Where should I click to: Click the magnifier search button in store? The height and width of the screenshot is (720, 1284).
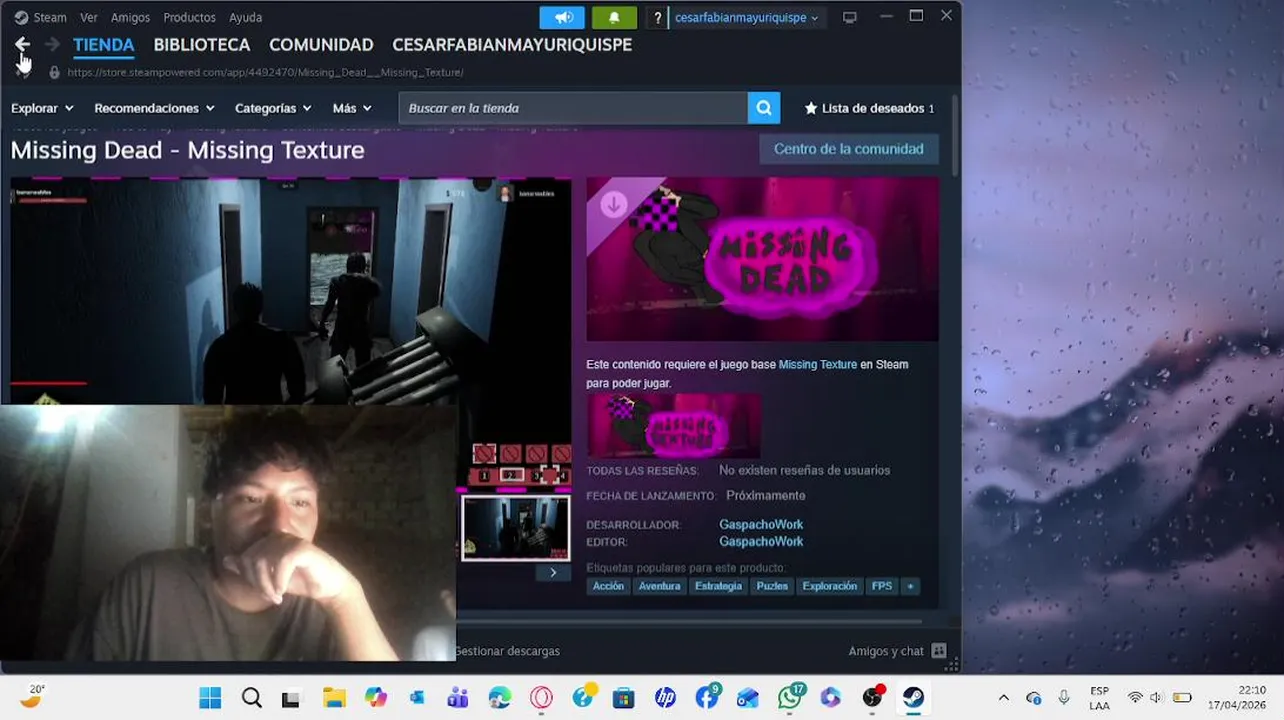point(763,108)
